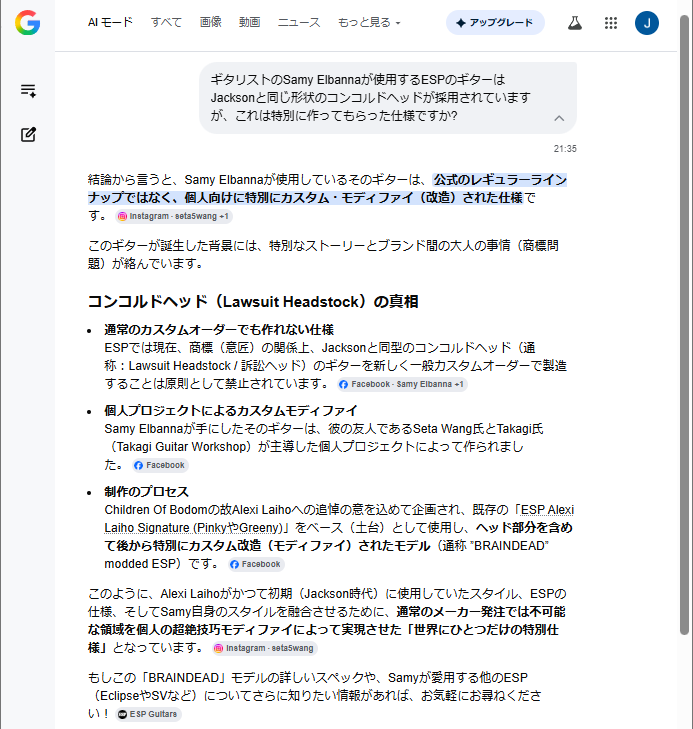Open the AI mode history icon in sidebar
This screenshot has height=729, width=693.
28,90
